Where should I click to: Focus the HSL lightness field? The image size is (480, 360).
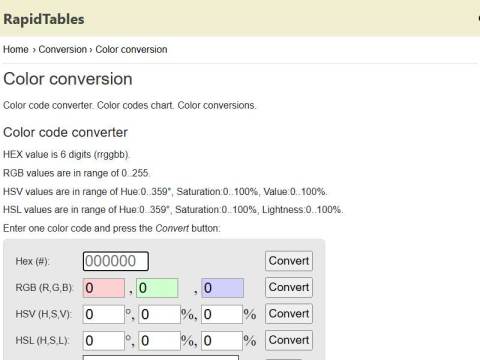222,341
